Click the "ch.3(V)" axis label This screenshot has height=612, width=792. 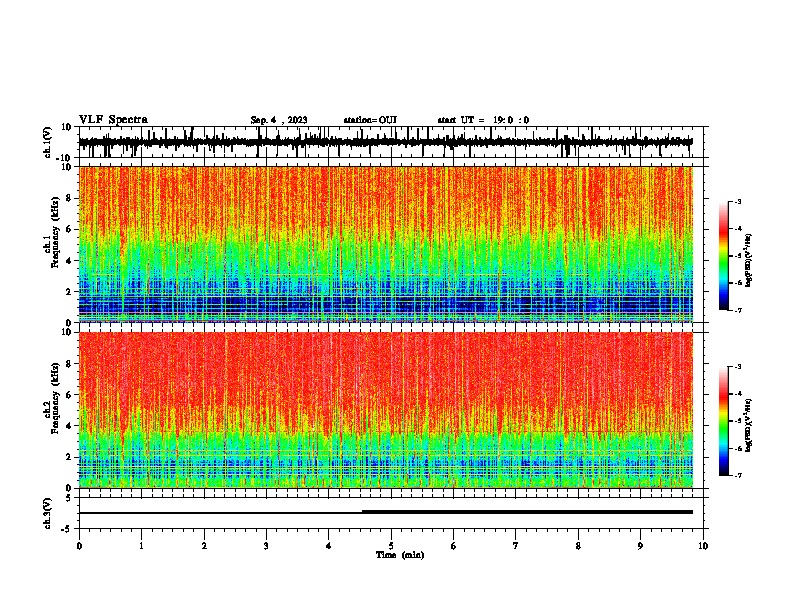[48, 514]
